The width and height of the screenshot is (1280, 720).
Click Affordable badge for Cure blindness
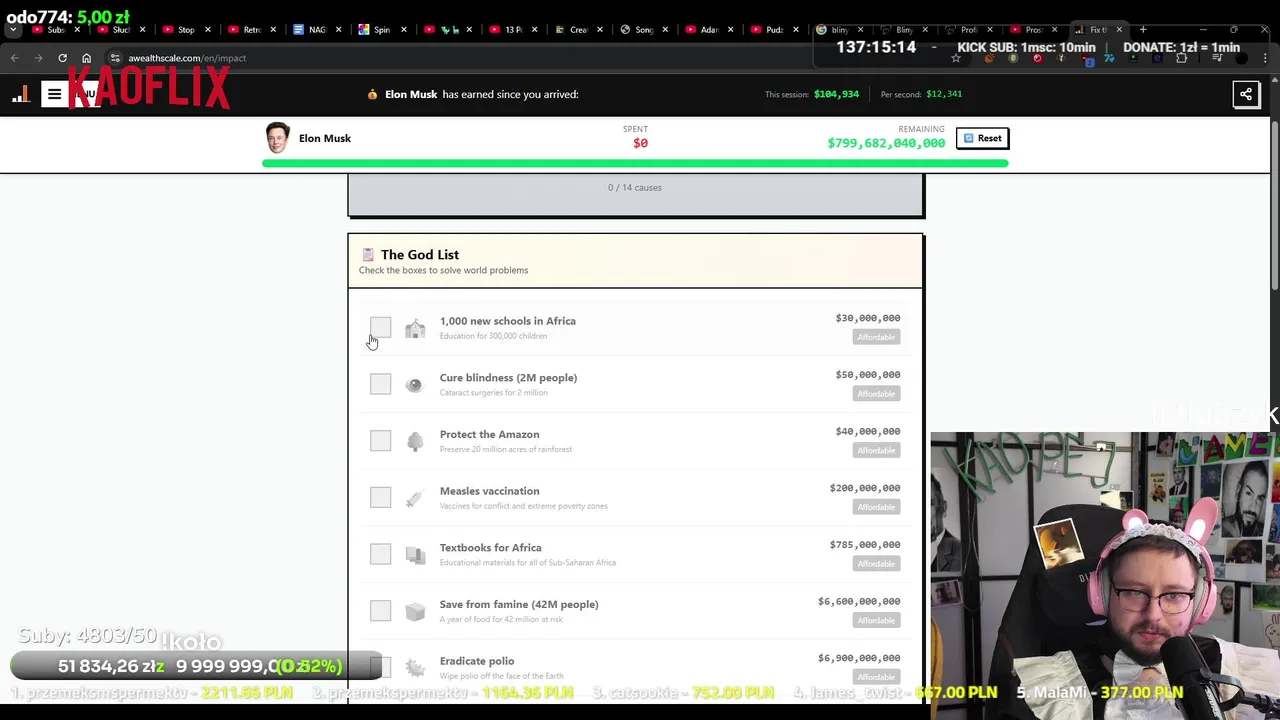(x=876, y=394)
